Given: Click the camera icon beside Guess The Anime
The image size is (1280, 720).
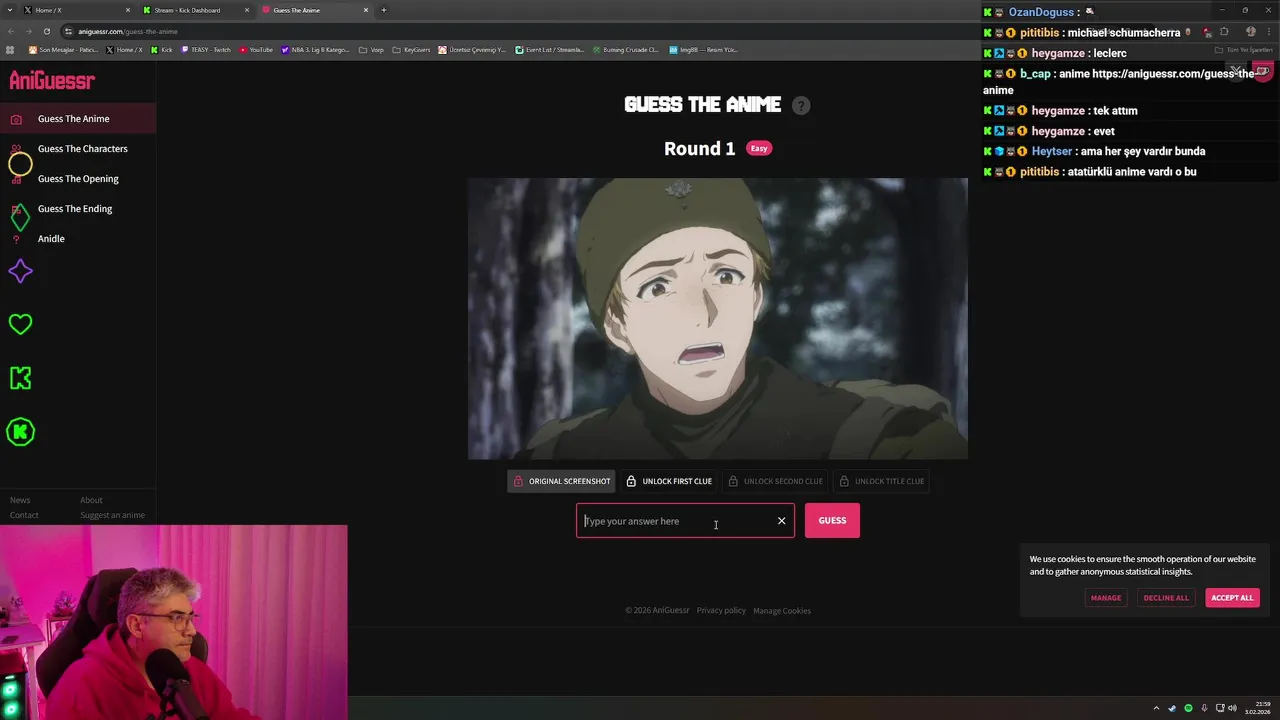Looking at the screenshot, I should tap(16, 119).
